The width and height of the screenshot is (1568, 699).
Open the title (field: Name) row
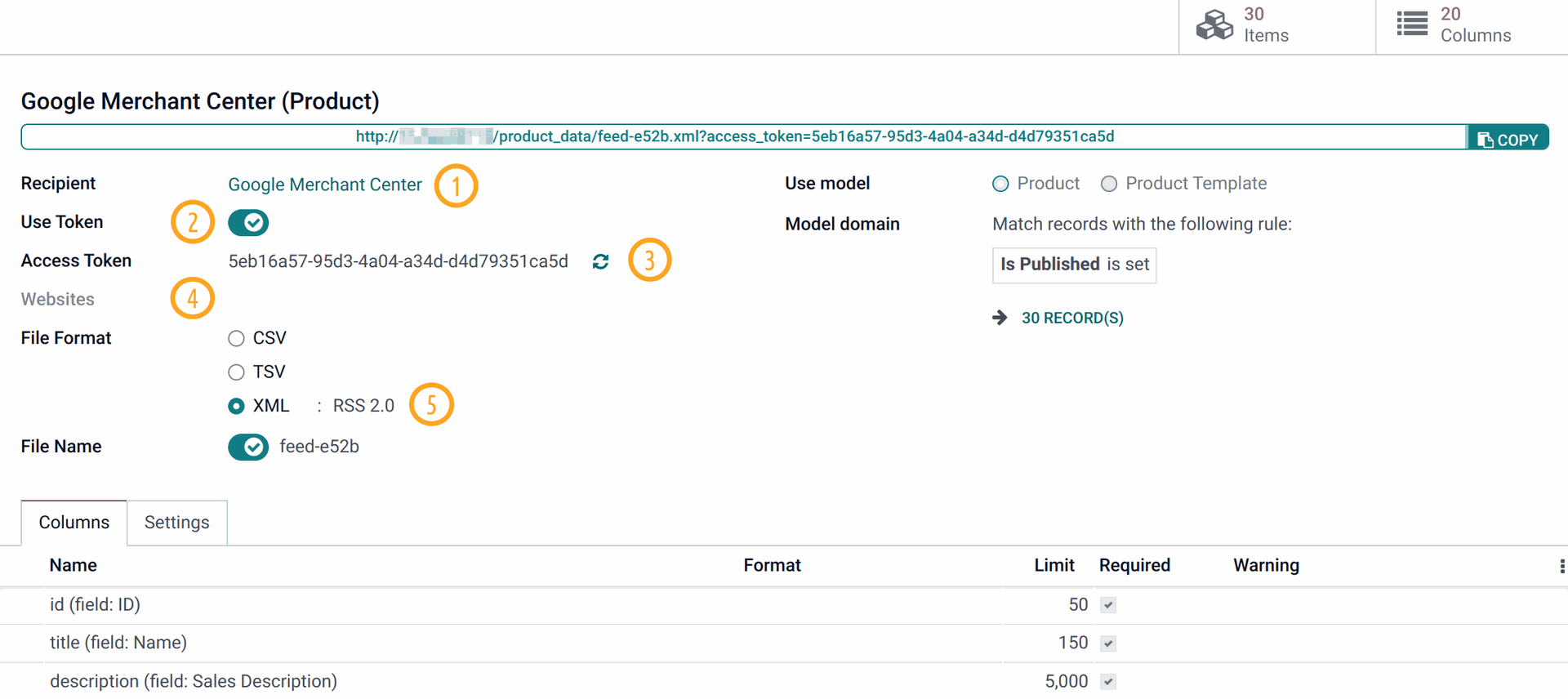pos(784,643)
